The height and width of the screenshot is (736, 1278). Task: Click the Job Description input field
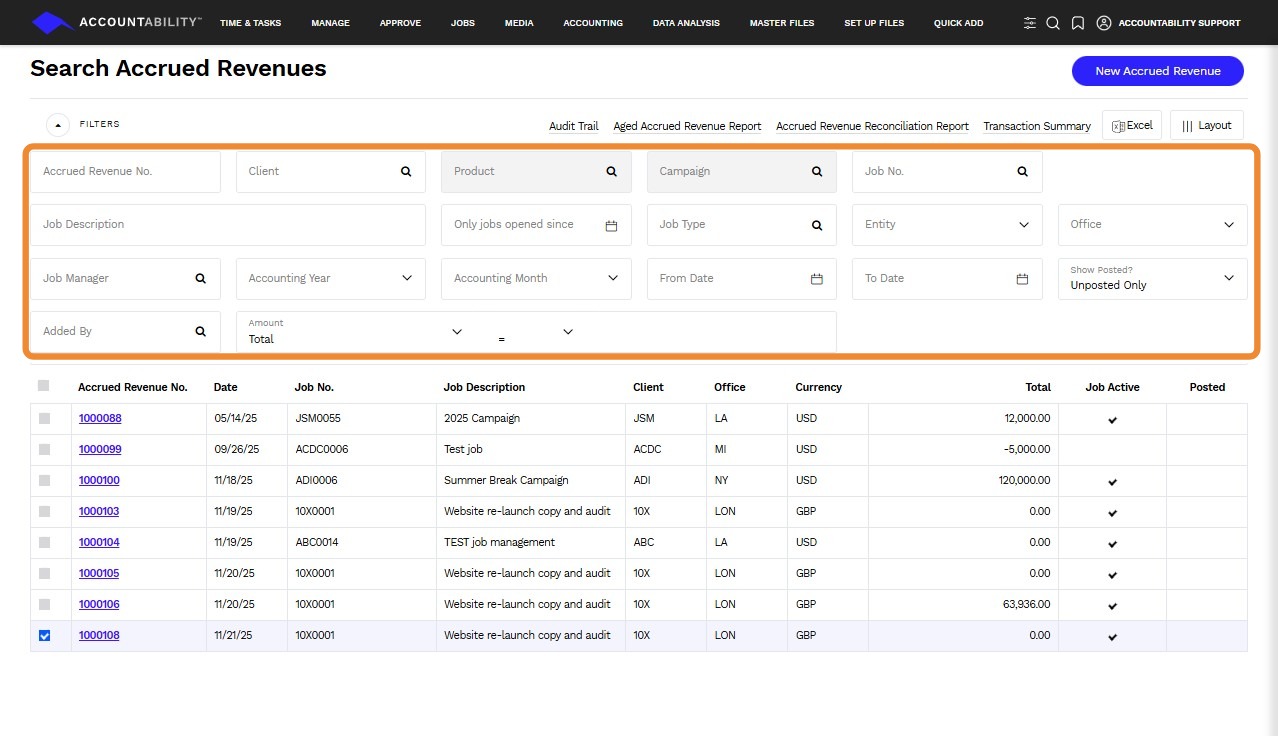click(228, 225)
